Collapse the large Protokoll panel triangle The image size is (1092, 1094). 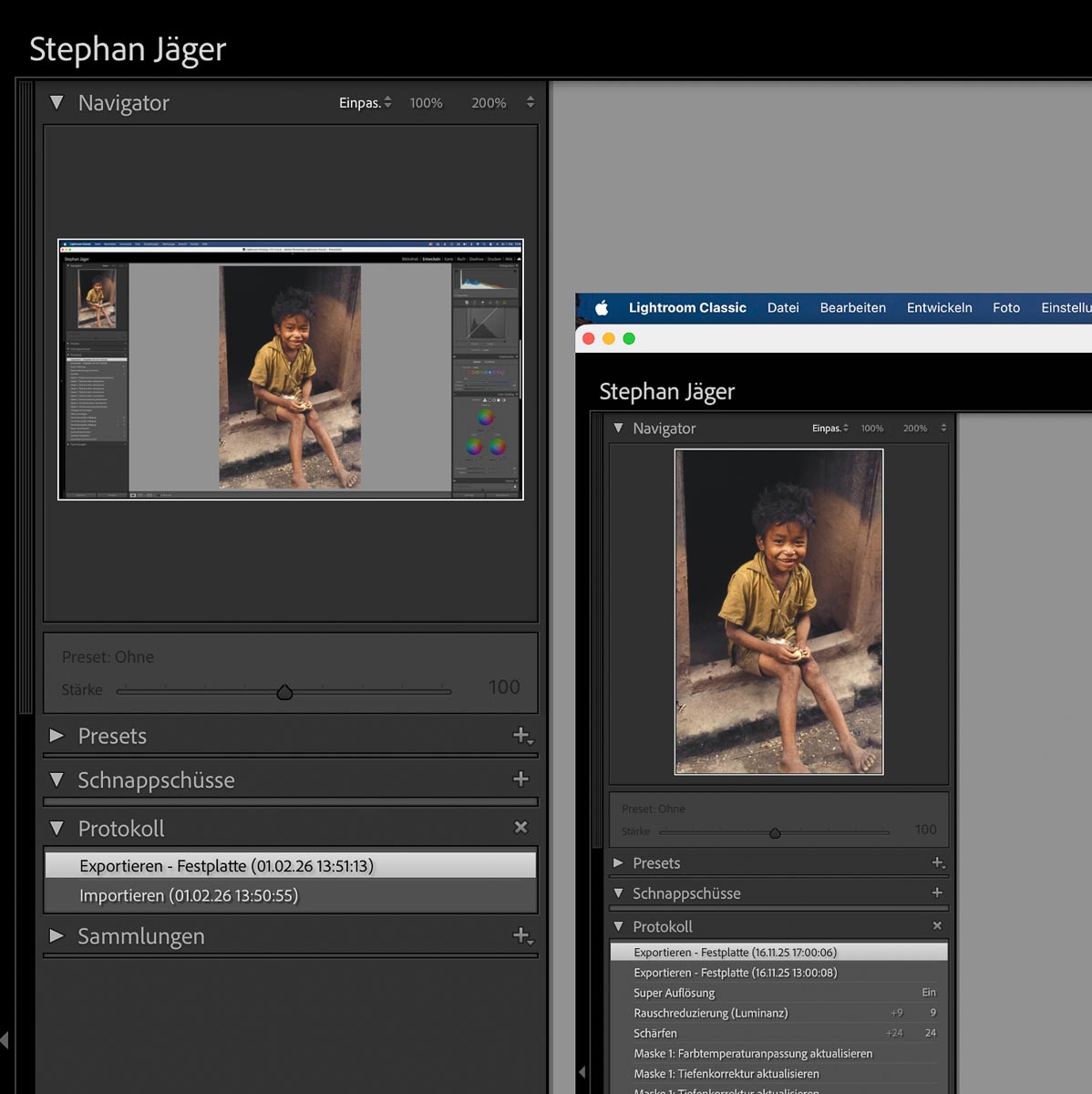click(57, 829)
